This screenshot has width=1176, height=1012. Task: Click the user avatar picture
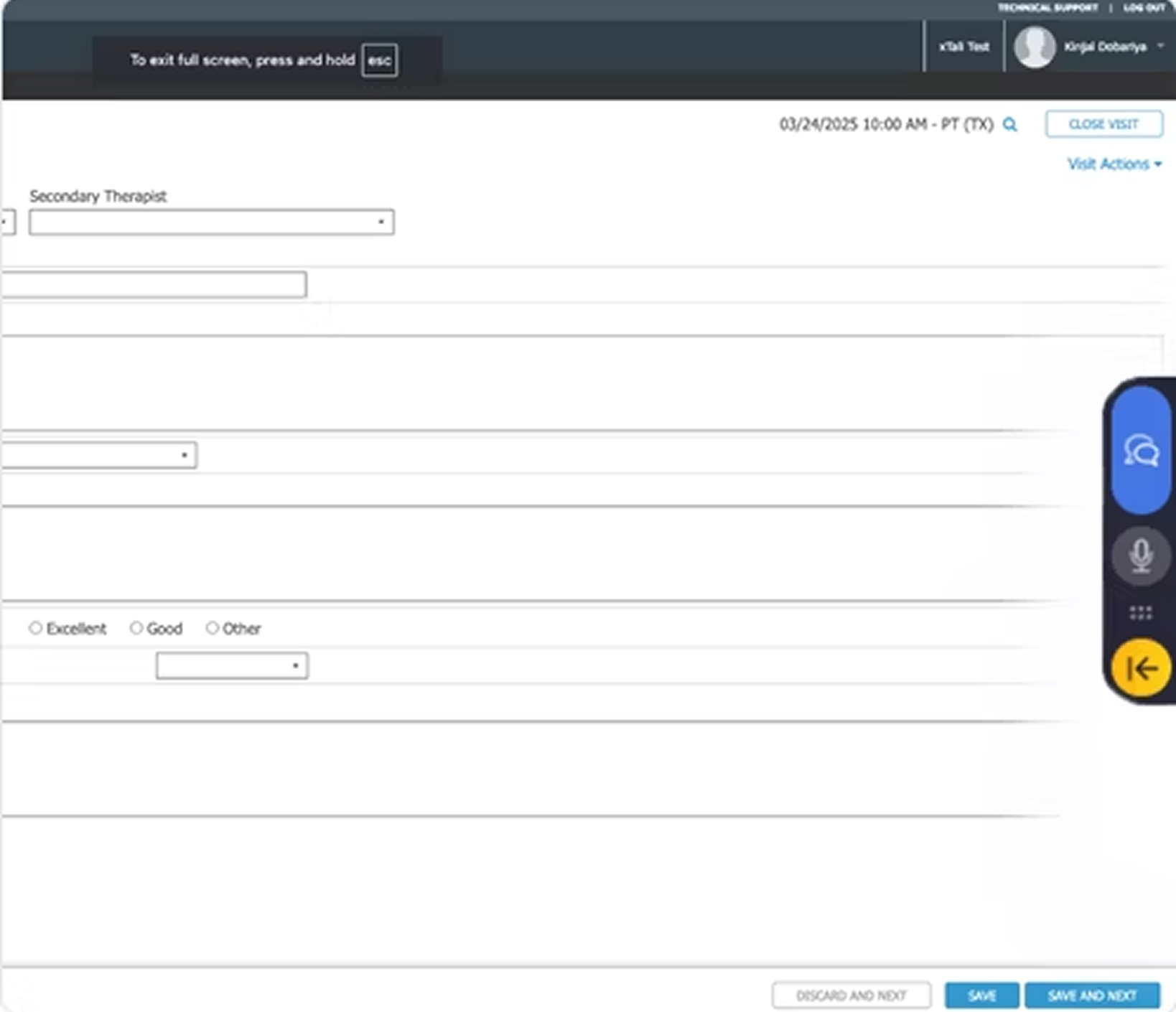coord(1034,47)
